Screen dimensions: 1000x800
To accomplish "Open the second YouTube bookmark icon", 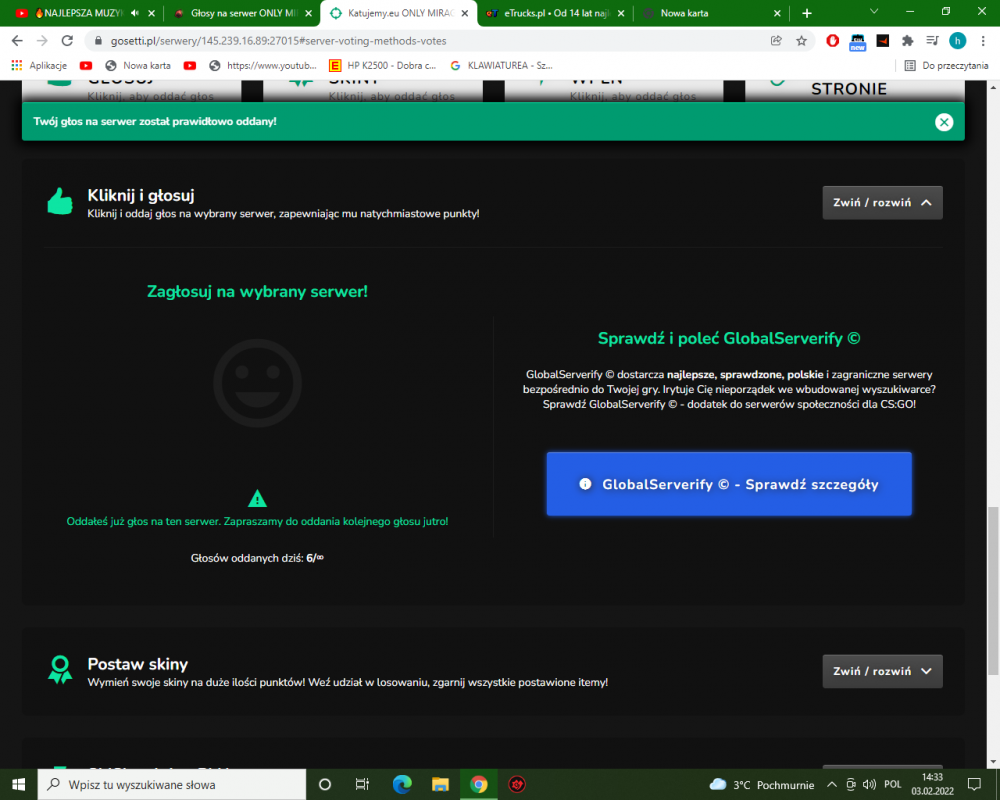I will pos(189,65).
